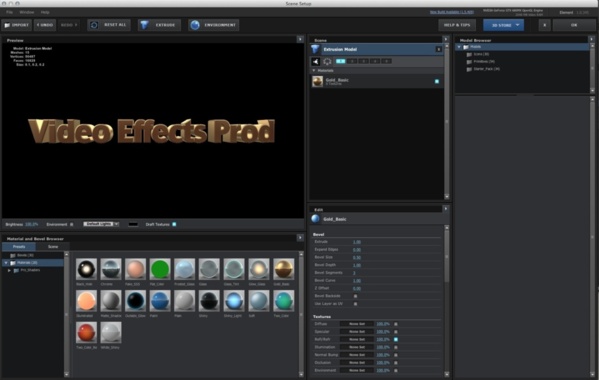Switch to the Presets tab

[19, 247]
